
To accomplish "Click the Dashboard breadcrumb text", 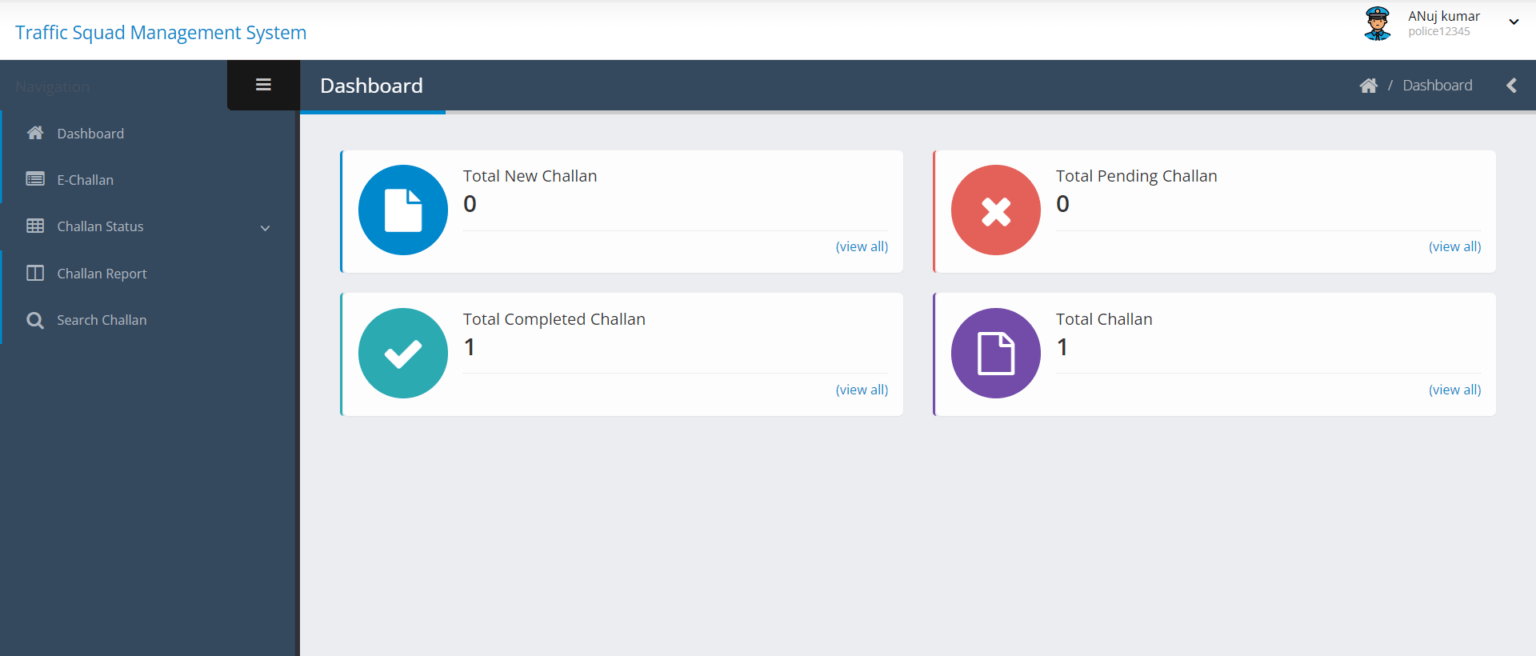I will coord(1437,86).
